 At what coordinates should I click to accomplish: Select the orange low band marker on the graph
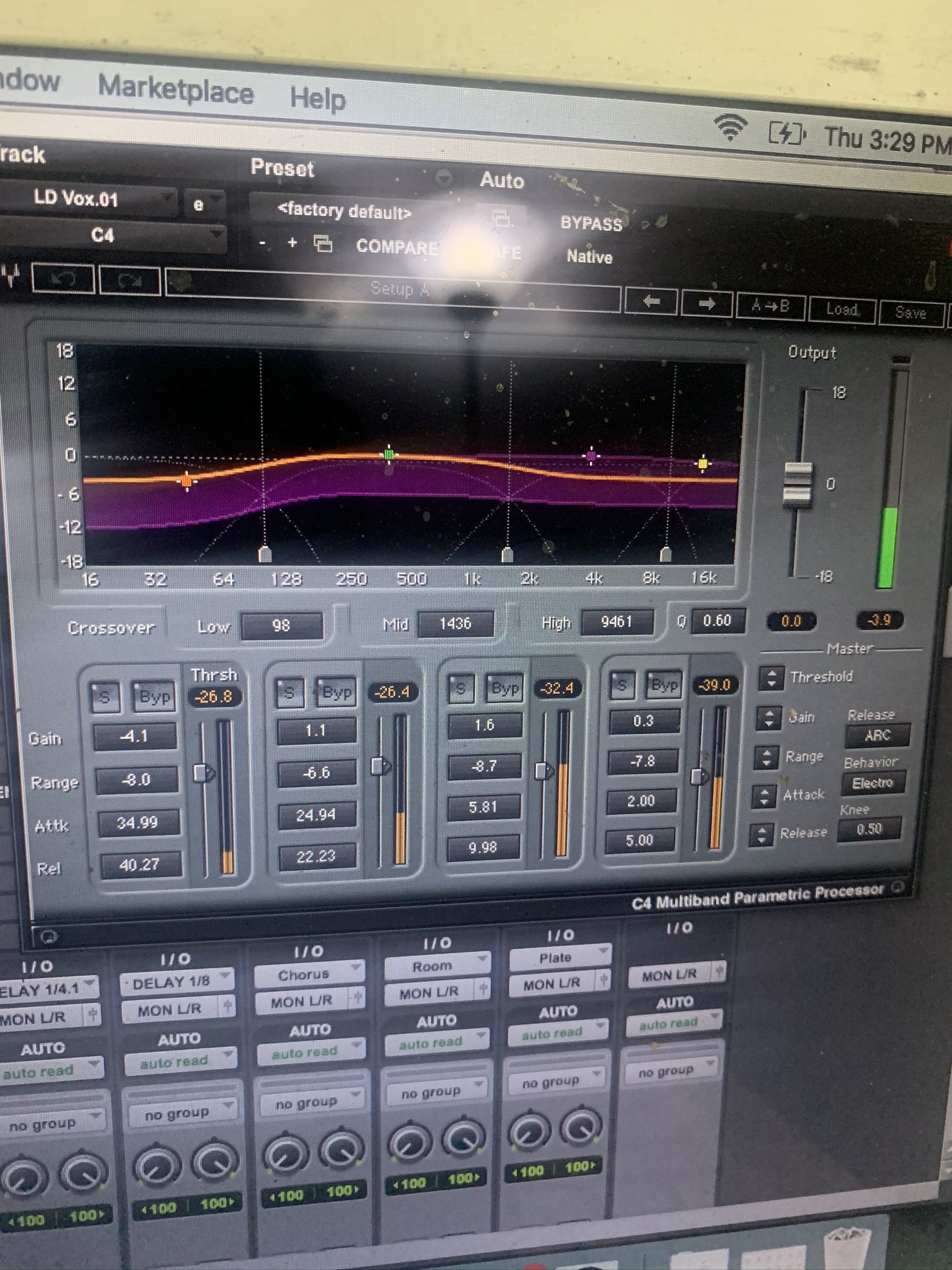[187, 480]
